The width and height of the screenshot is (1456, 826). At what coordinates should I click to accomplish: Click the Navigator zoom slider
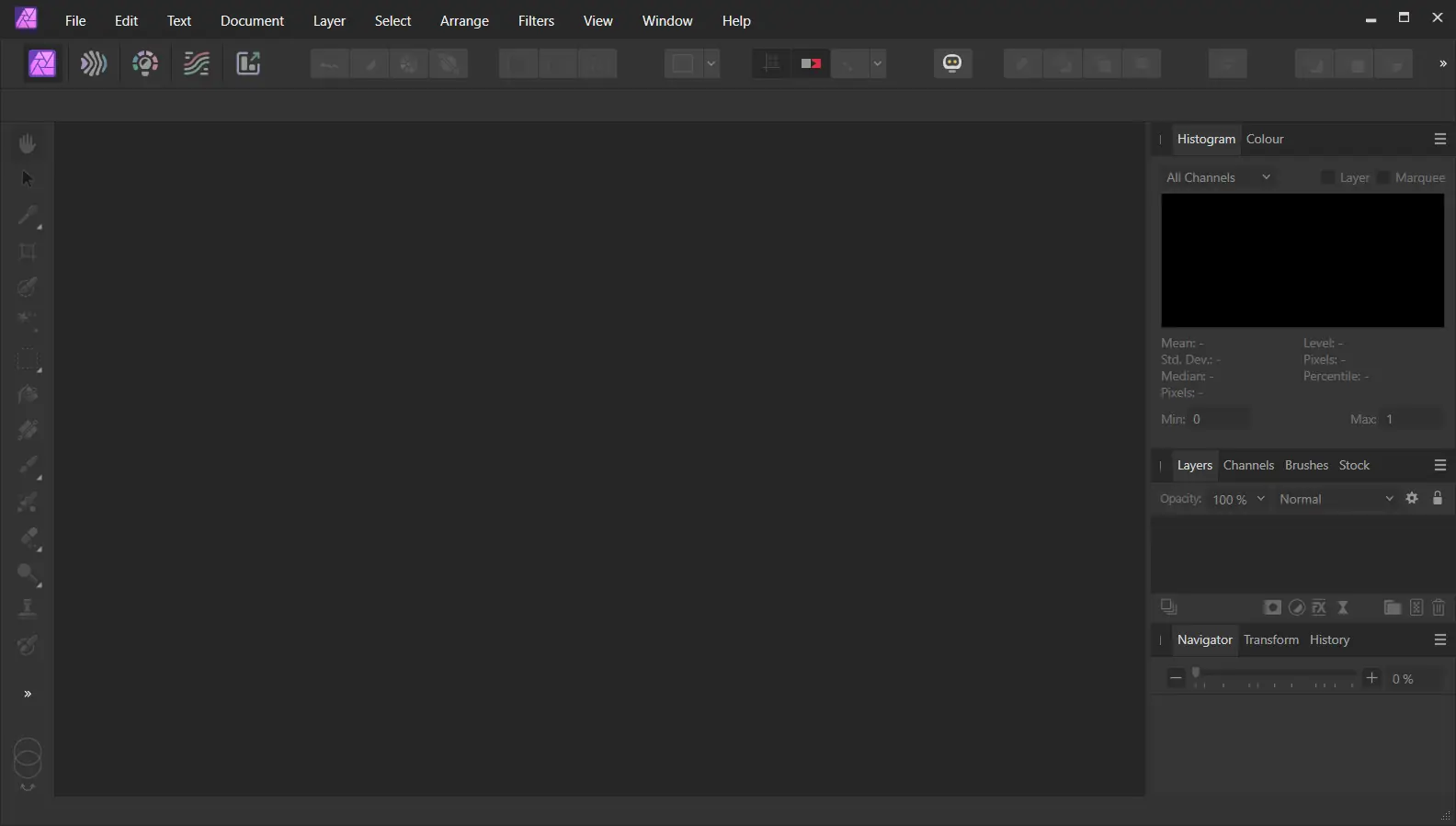1274,678
